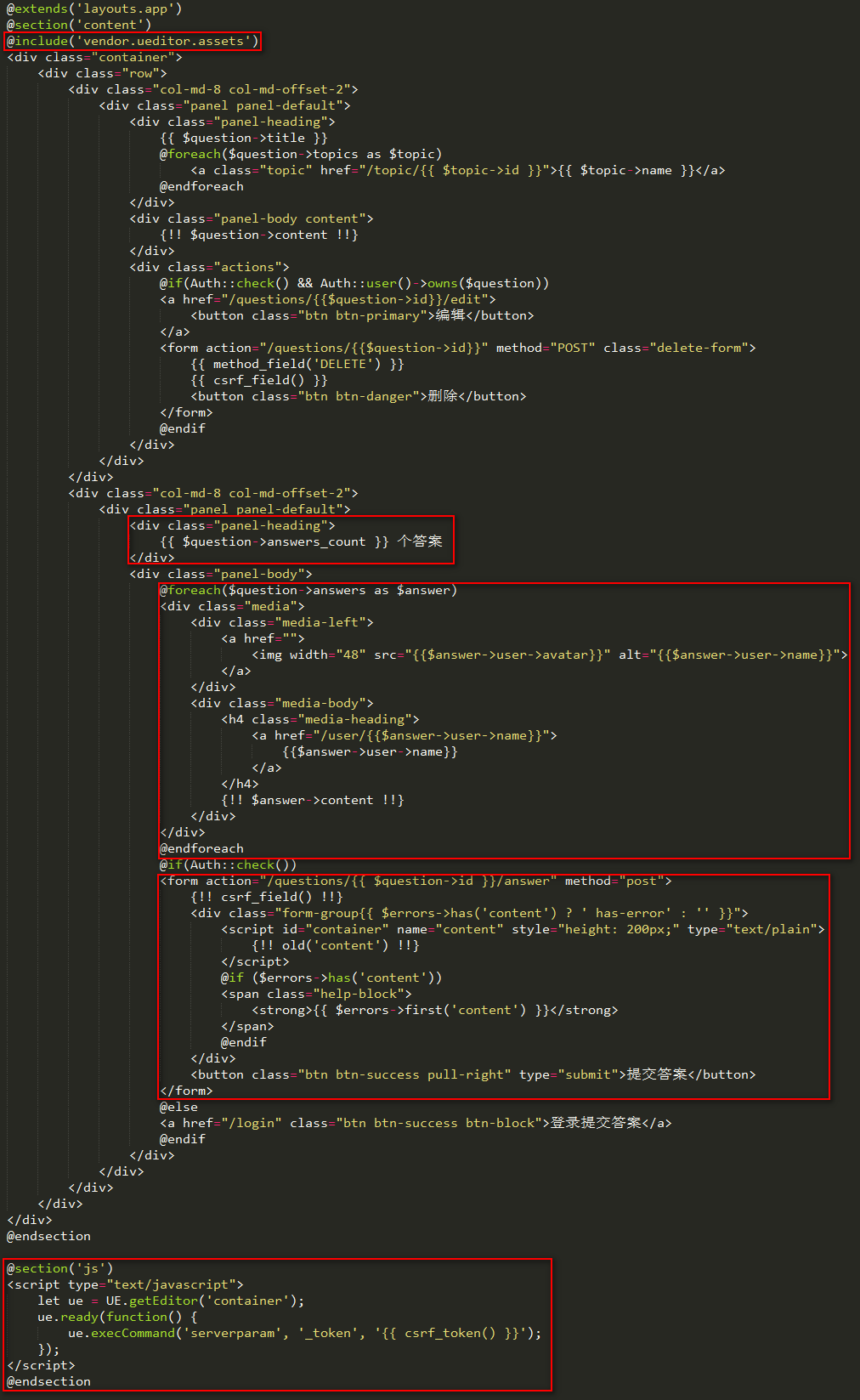The width and height of the screenshot is (860, 1400).
Task: Click the strong $errors->first('content') line
Action: [x=435, y=1010]
